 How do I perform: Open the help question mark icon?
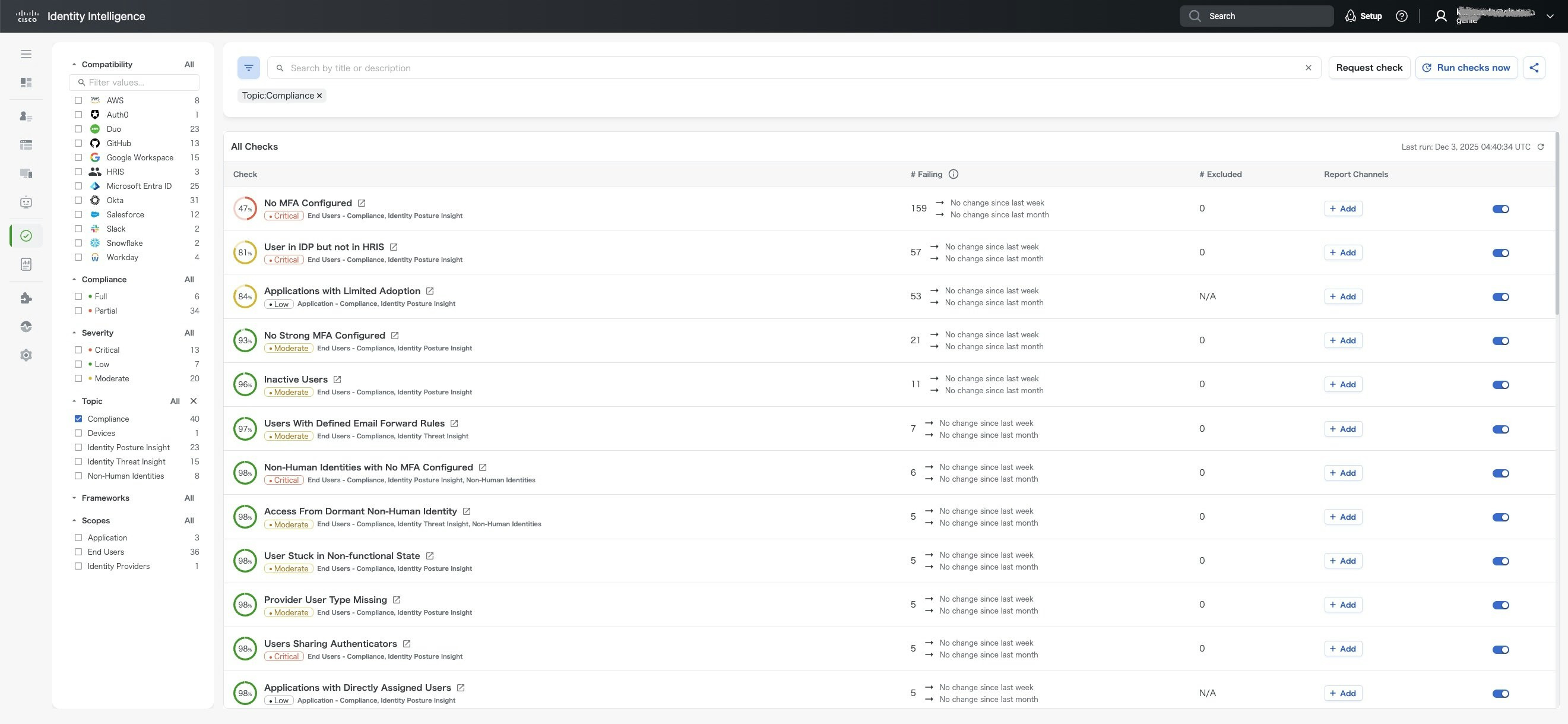pos(1401,17)
